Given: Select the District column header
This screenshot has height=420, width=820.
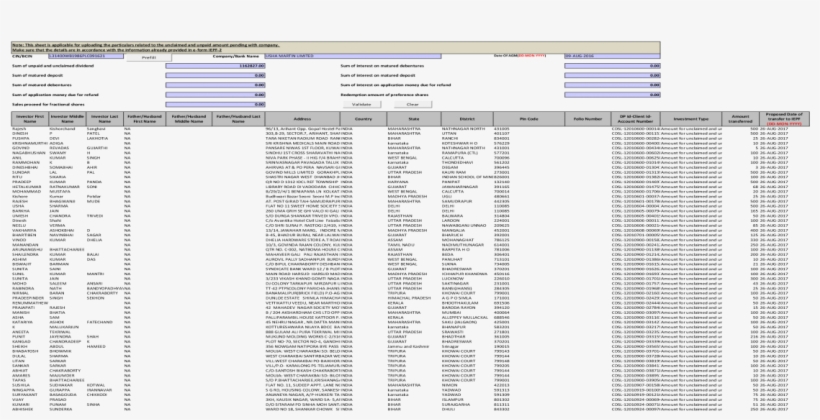Looking at the screenshot, I should [467, 119].
